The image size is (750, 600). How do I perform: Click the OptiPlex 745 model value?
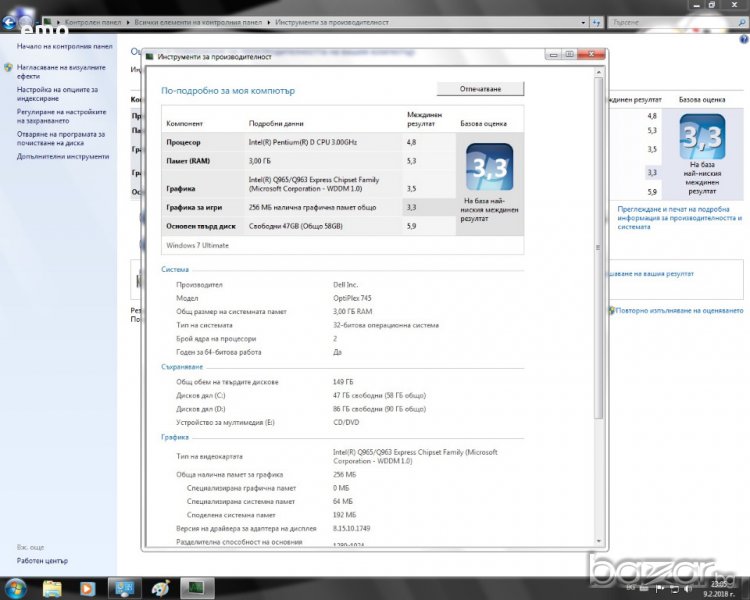(352, 298)
